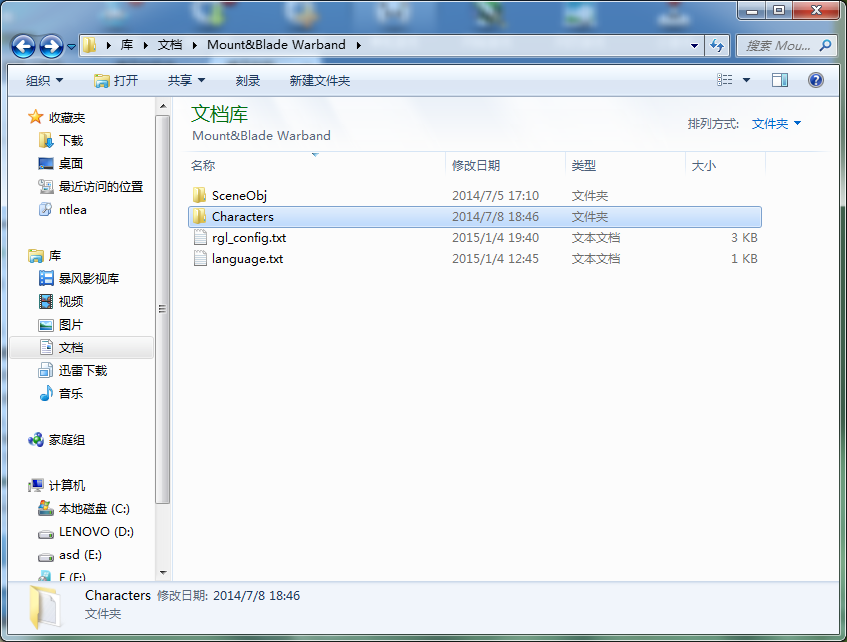
Task: Open the 图片 library
Action: tap(71, 325)
